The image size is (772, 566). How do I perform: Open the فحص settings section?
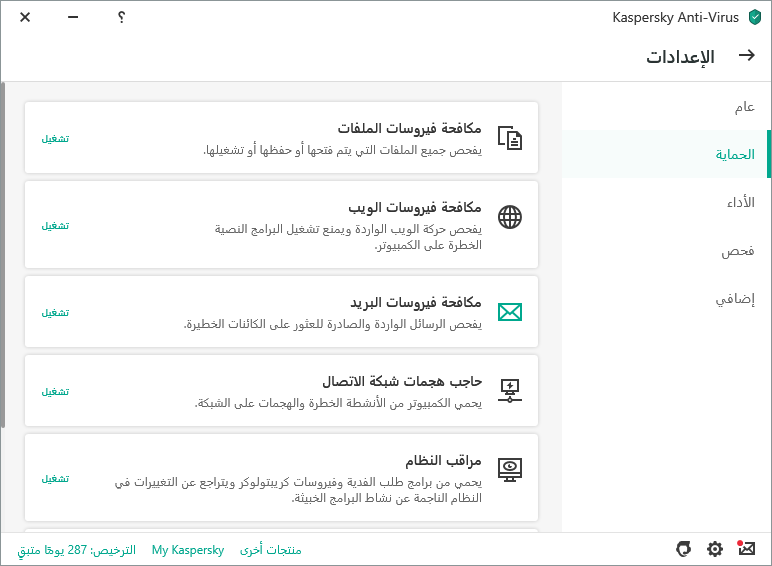tap(738, 251)
